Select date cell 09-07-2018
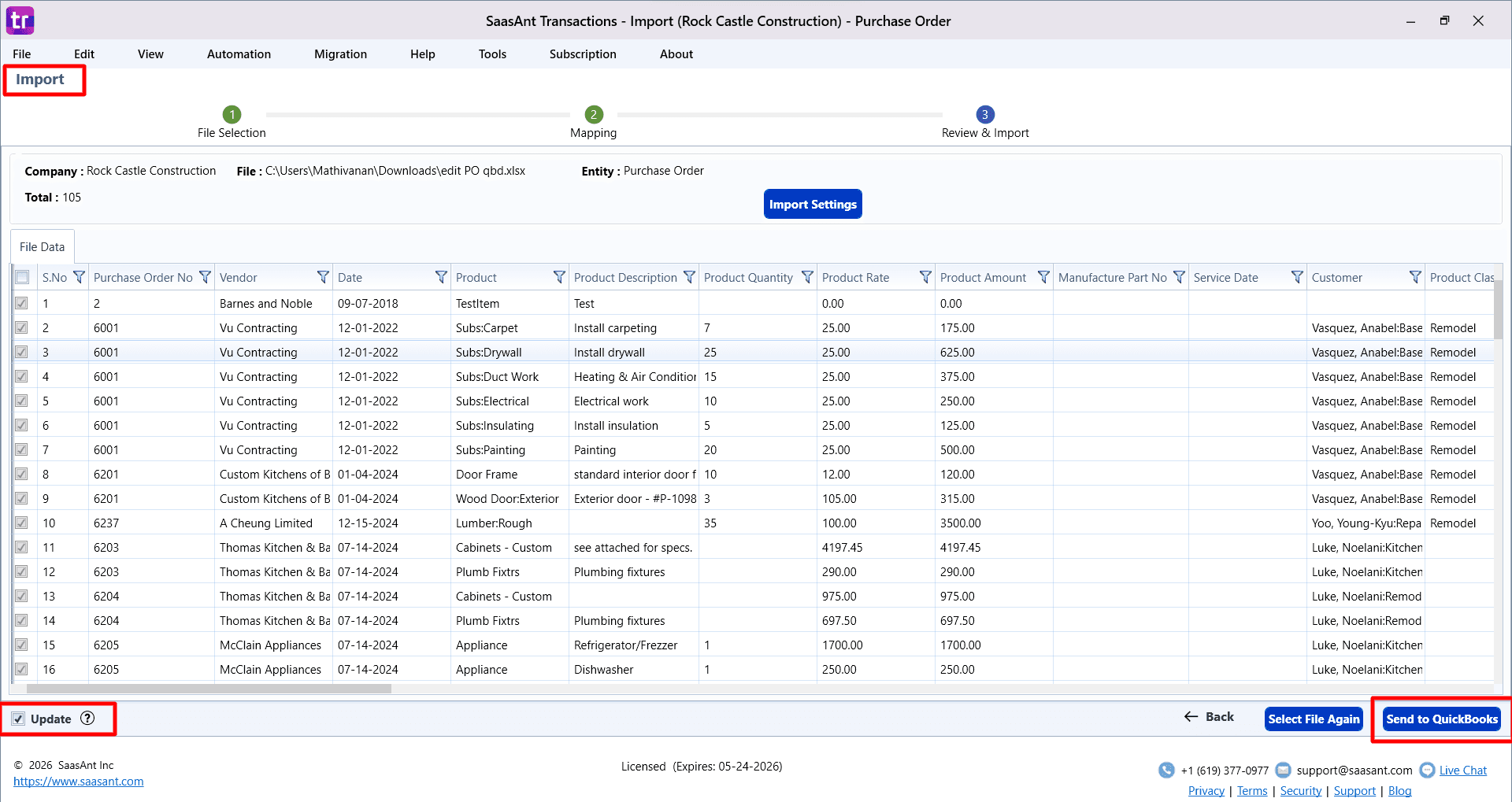The image size is (1512, 802). (391, 303)
